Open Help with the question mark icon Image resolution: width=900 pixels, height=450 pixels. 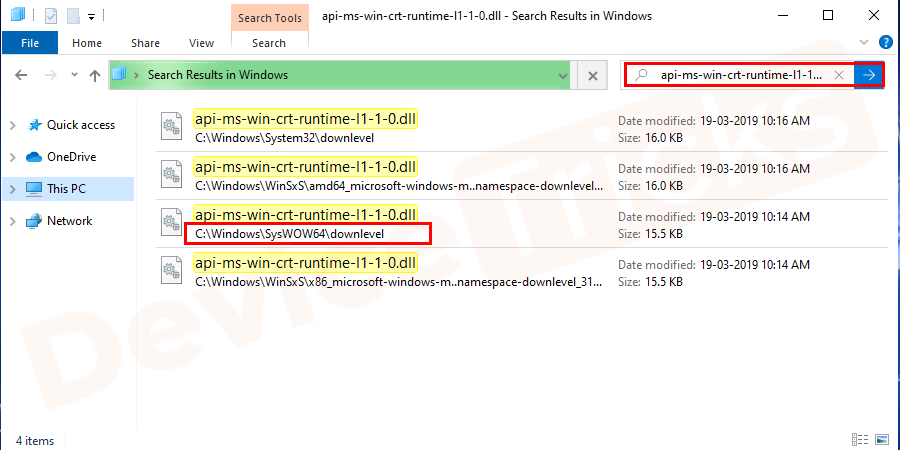(x=886, y=42)
